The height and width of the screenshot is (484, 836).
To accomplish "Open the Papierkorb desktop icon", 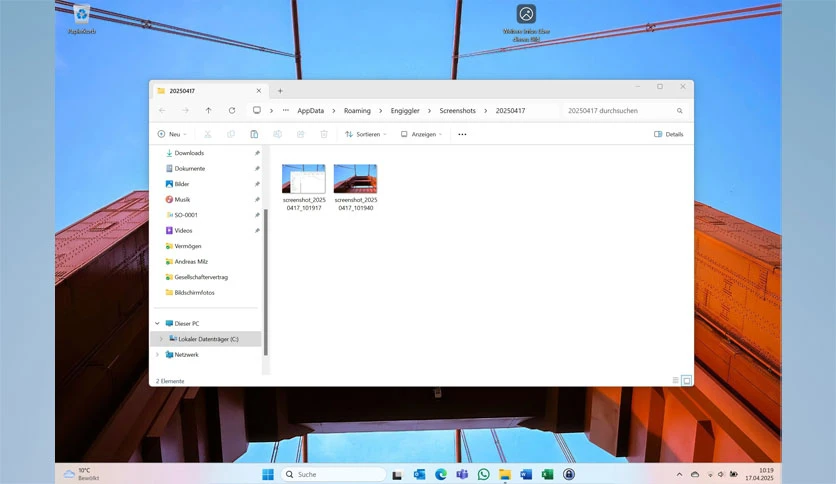I will pos(82,19).
